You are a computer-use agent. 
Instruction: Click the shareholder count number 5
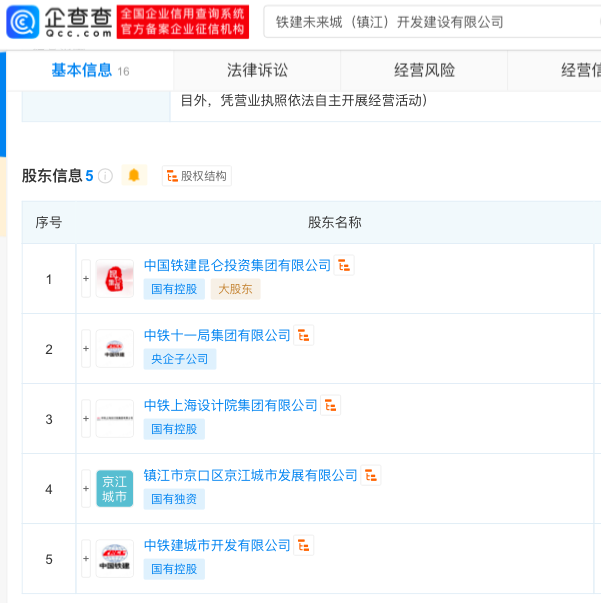(89, 176)
